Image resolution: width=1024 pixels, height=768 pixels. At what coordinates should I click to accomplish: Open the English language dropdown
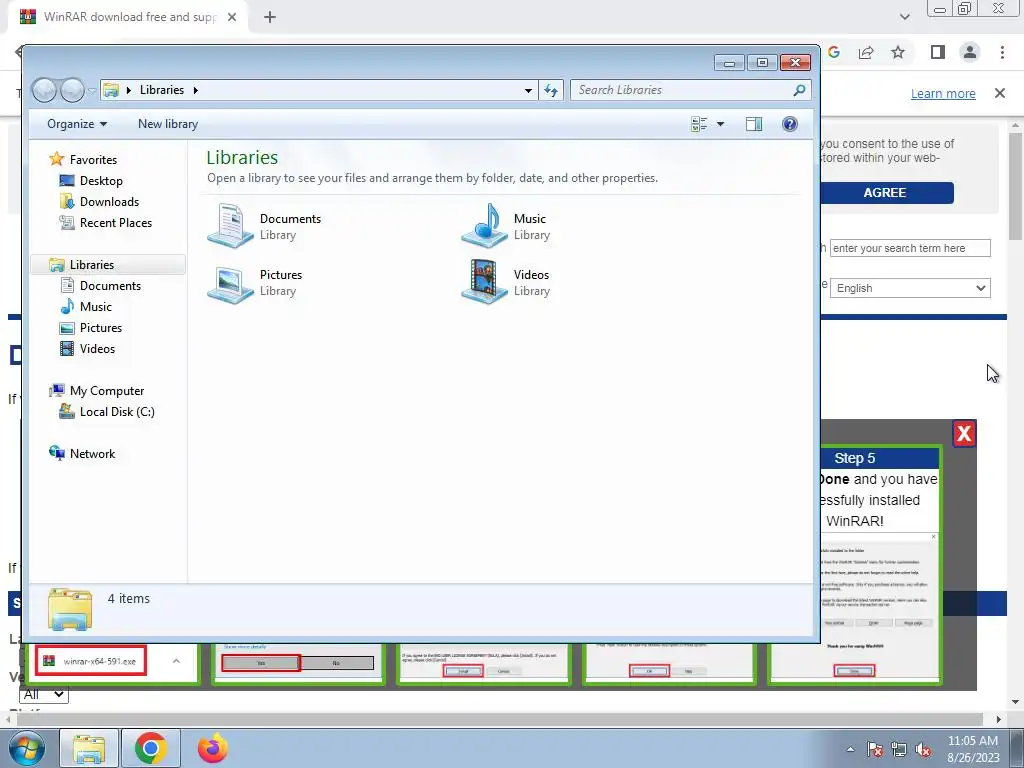coord(910,288)
